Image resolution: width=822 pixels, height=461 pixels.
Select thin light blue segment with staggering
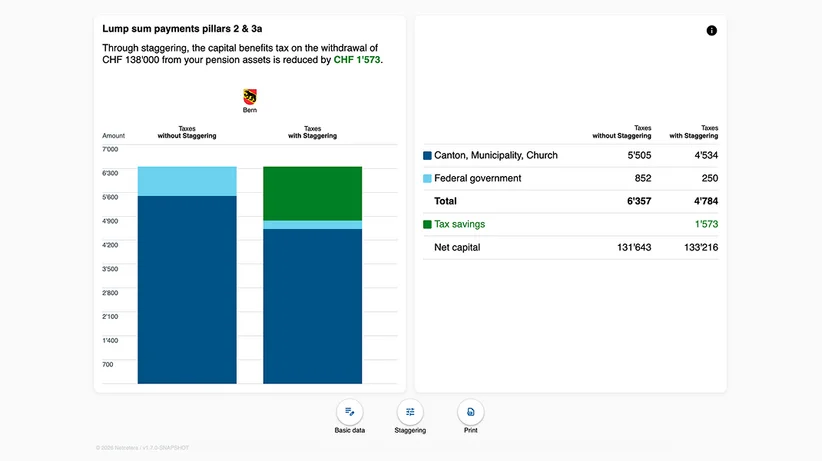click(312, 225)
